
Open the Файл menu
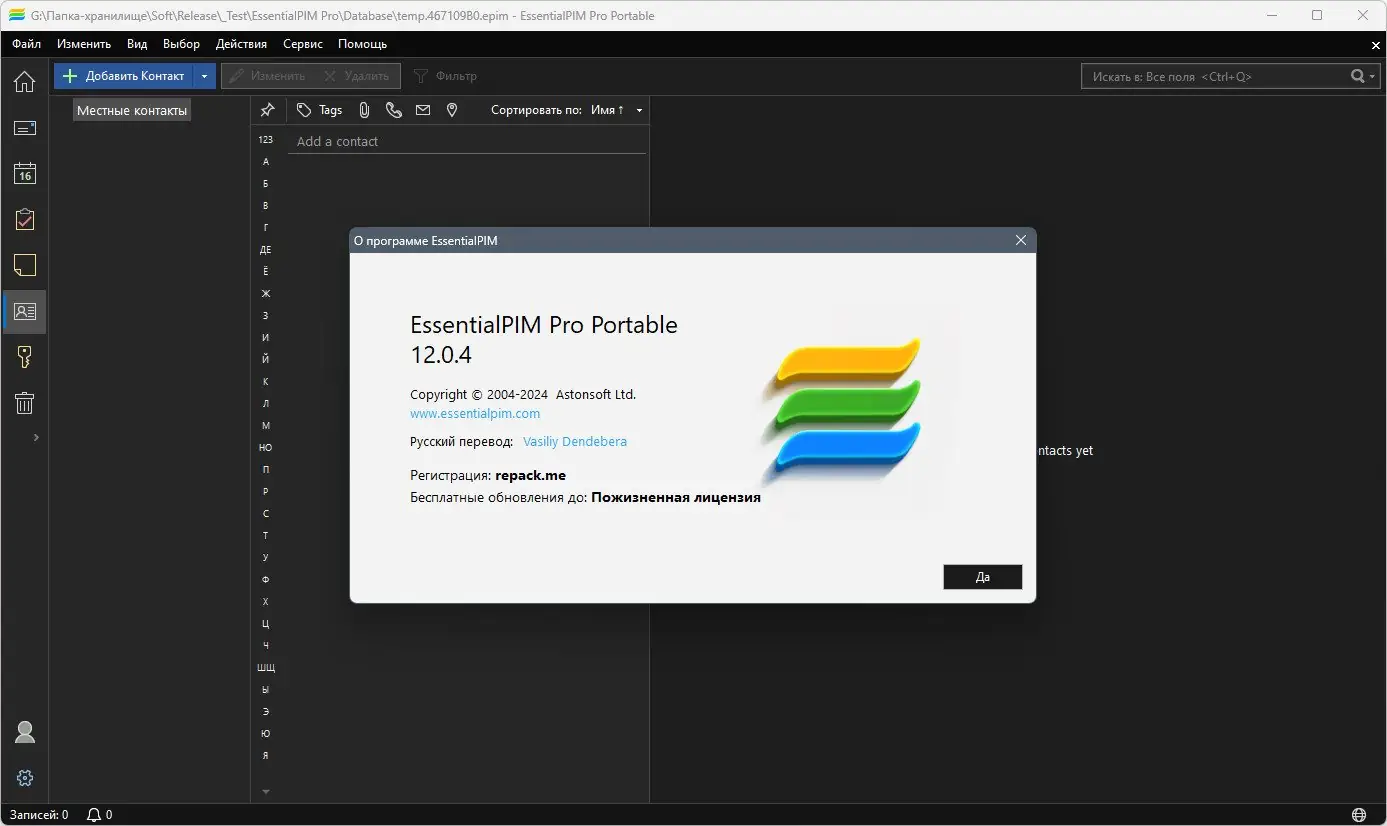(27, 44)
